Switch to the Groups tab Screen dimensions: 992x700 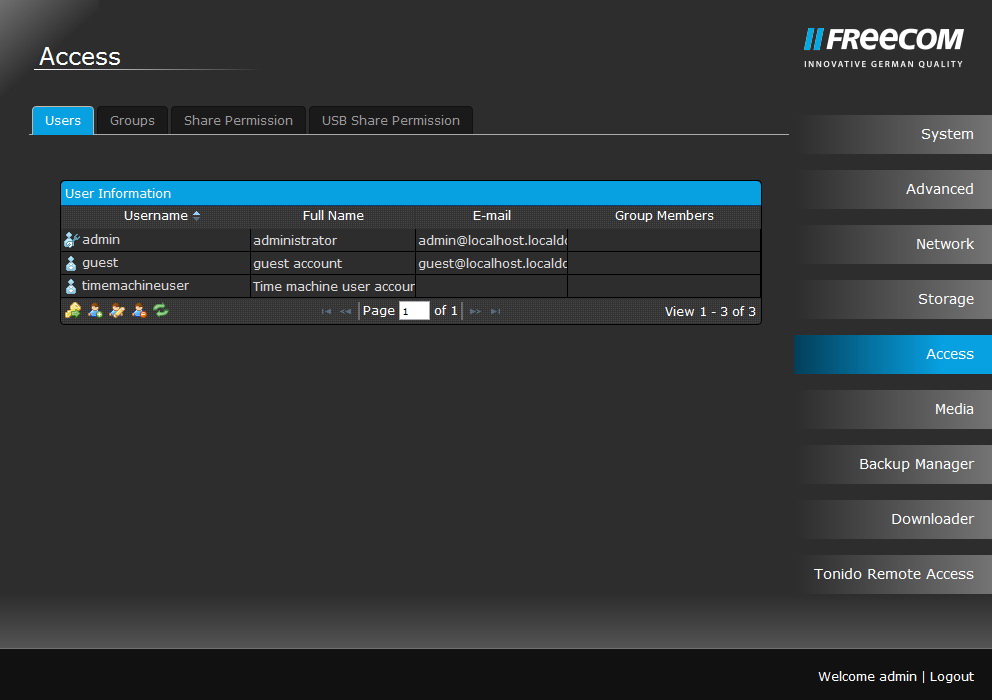click(x=132, y=120)
